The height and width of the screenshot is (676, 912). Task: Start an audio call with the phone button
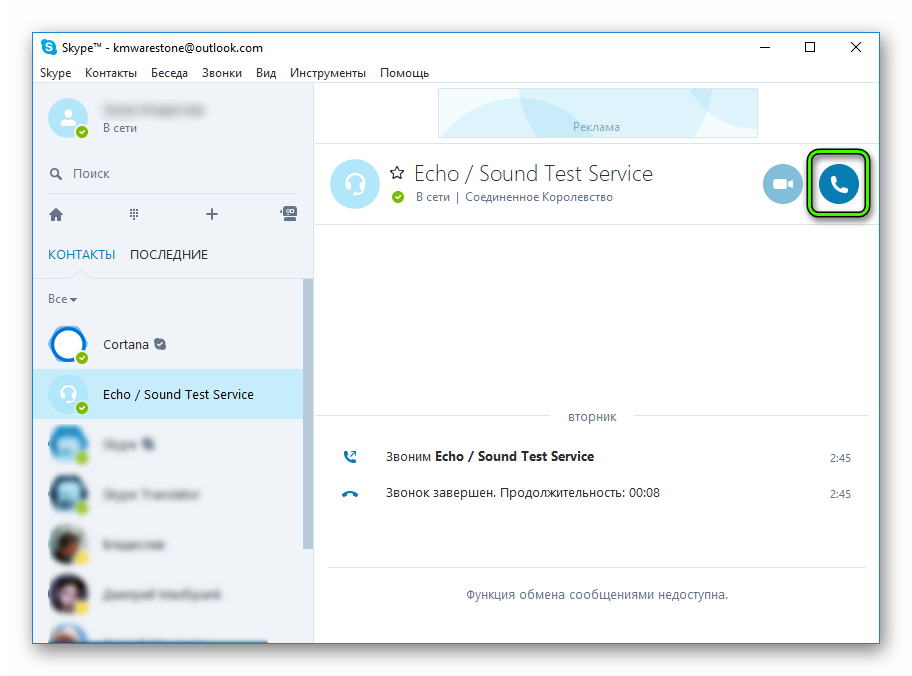coord(838,184)
